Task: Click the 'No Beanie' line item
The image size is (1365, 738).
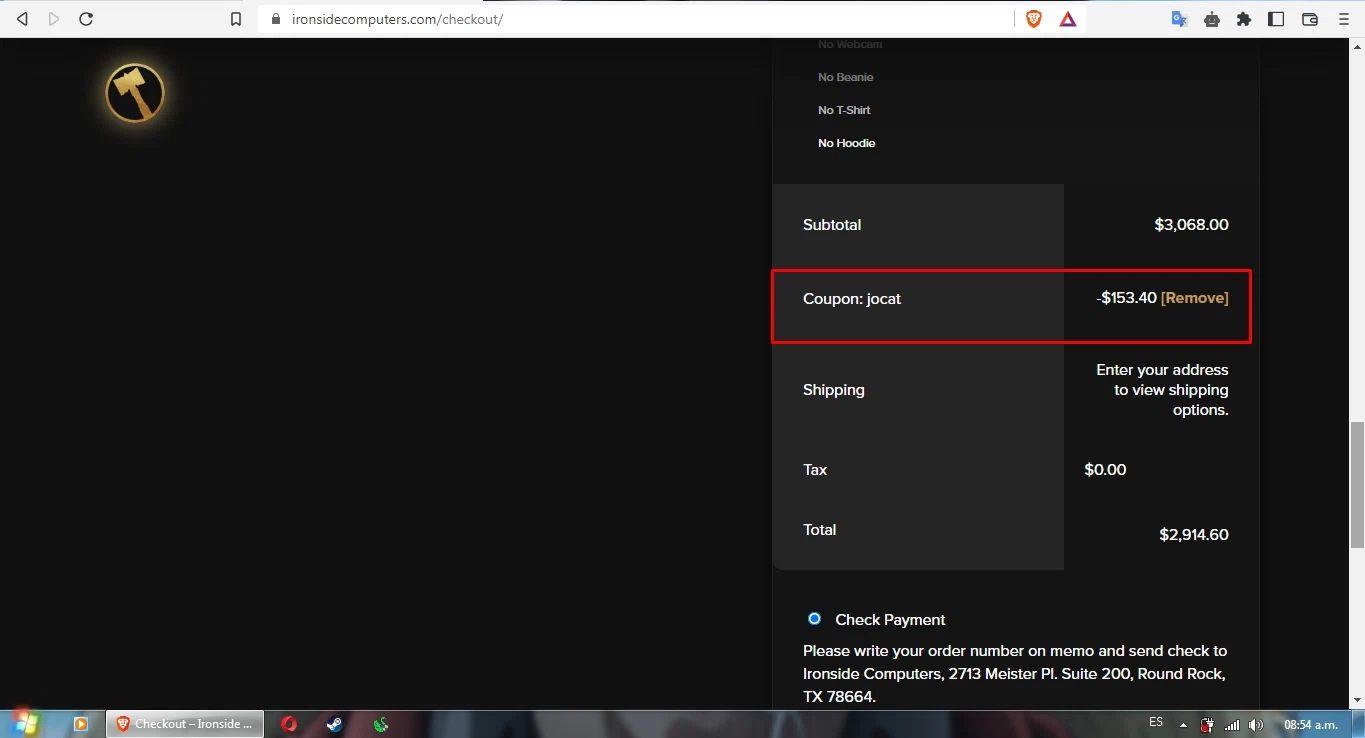Action: point(845,77)
